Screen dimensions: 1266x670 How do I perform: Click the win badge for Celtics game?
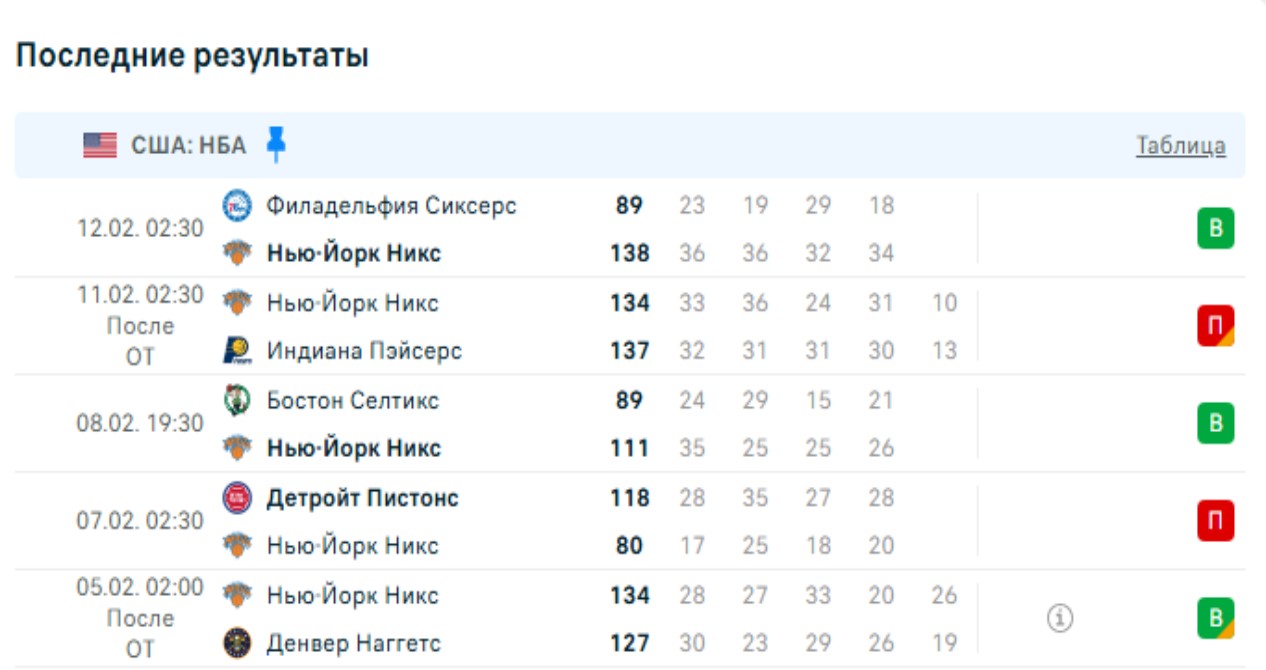tap(1215, 423)
